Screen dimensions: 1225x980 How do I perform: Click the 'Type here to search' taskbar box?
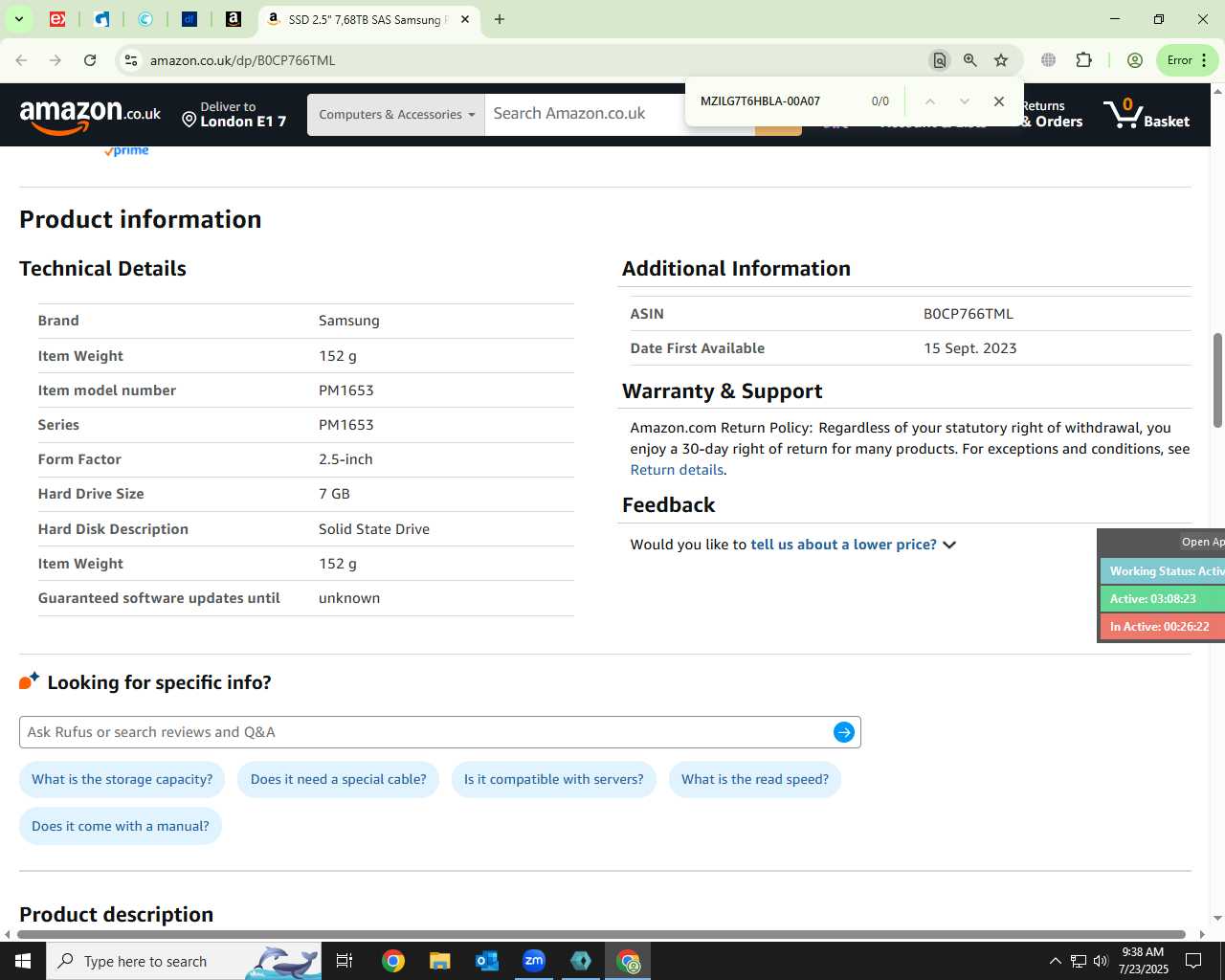[x=184, y=961]
